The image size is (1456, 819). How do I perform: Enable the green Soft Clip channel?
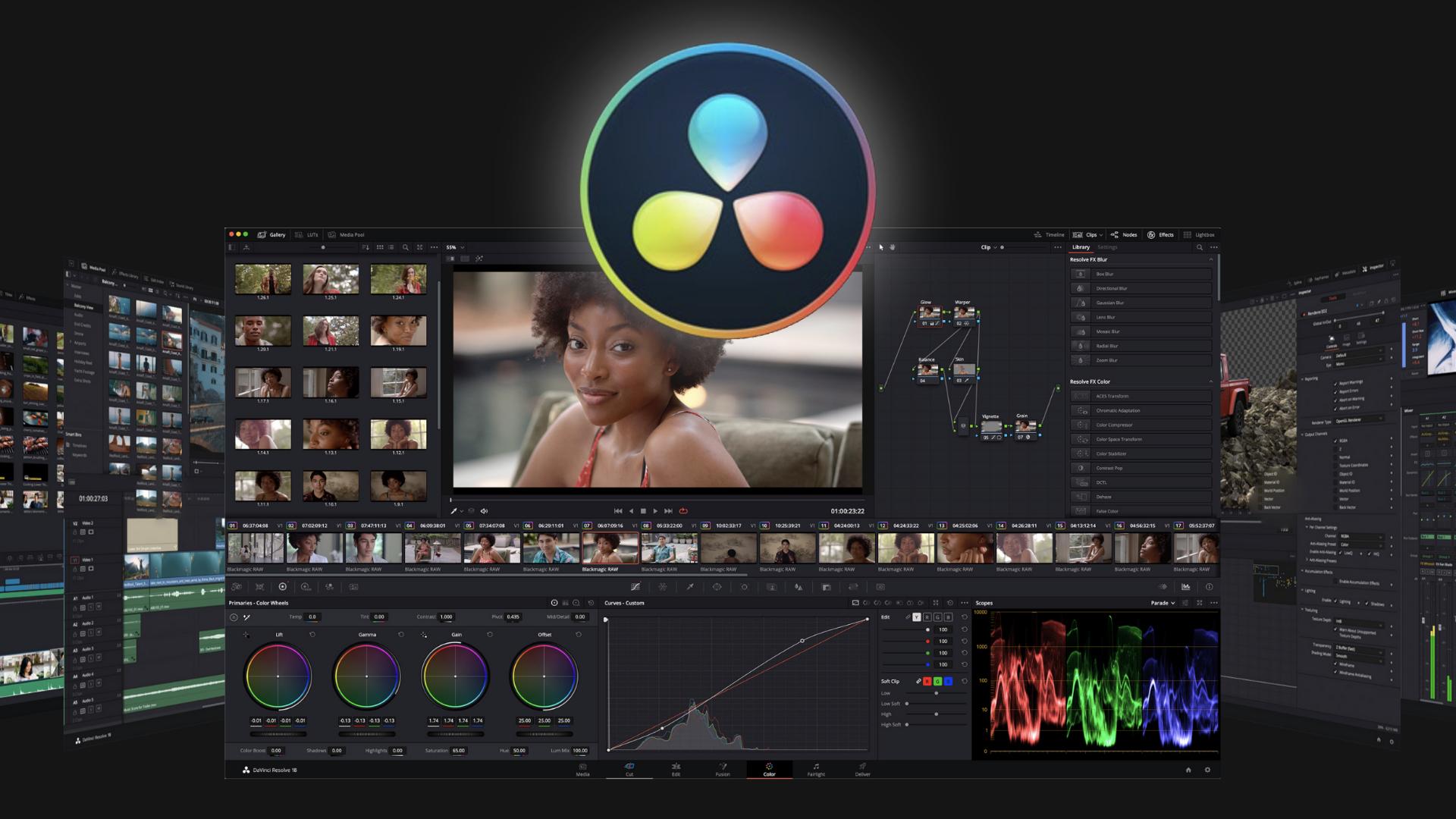(937, 682)
